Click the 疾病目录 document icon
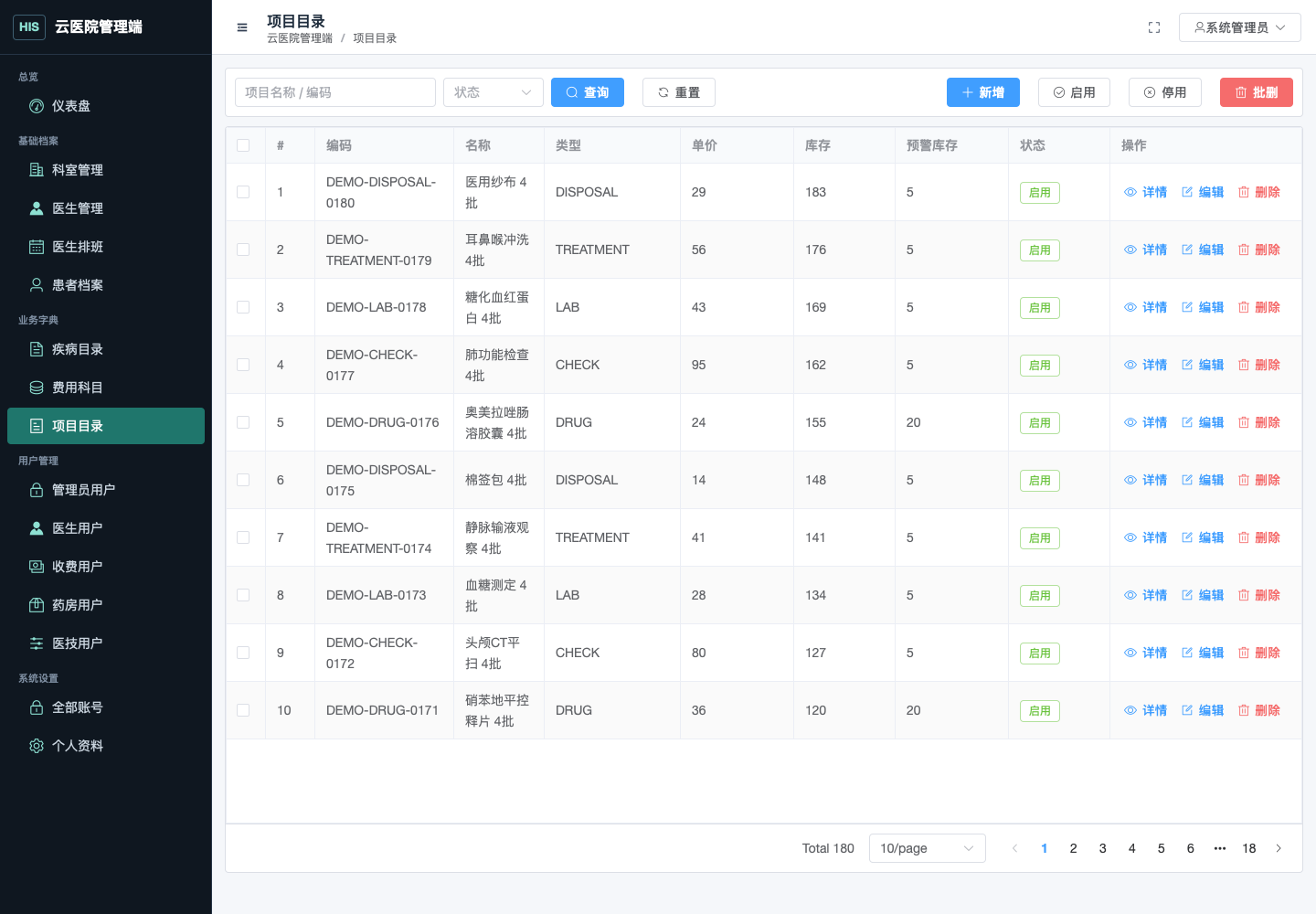The image size is (1316, 914). coord(37,349)
